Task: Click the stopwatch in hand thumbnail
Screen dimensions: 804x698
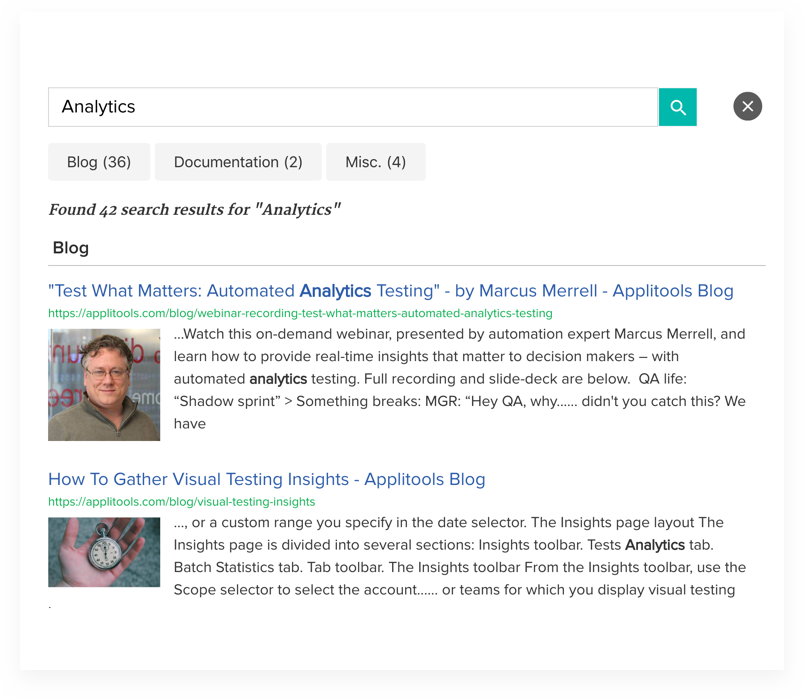Action: tap(104, 552)
